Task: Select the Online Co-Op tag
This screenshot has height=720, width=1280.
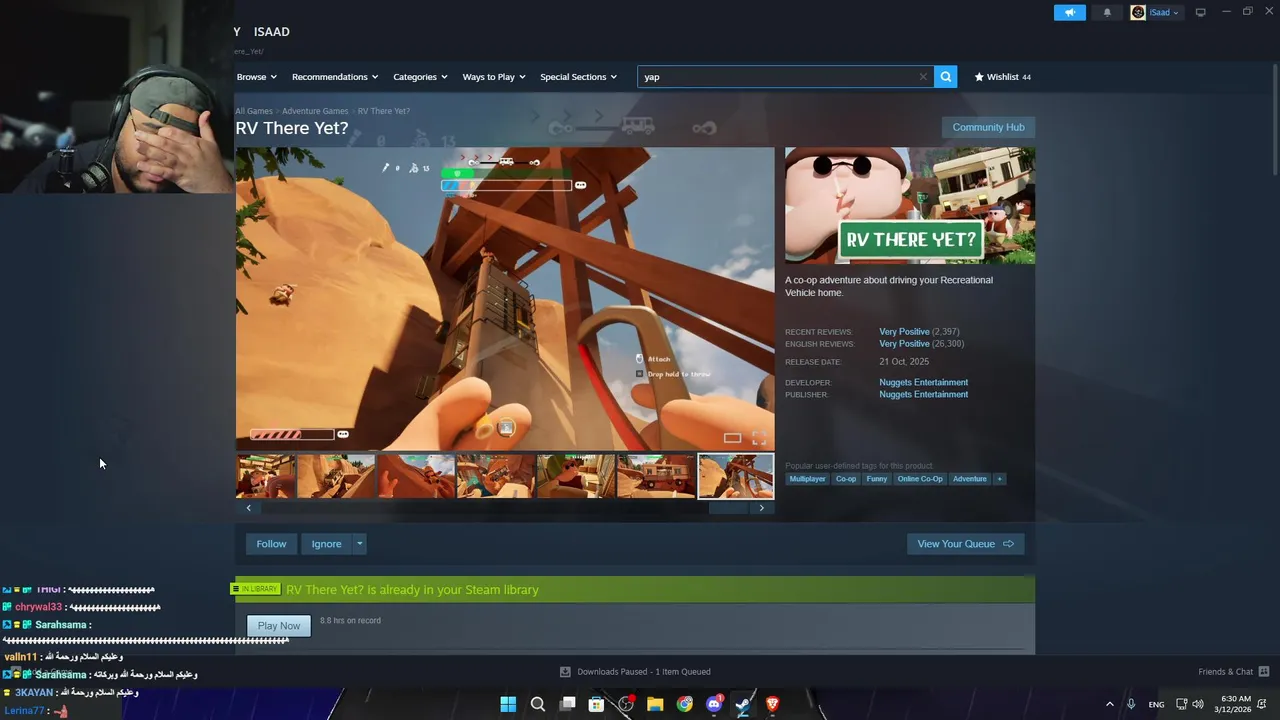Action: 920,479
